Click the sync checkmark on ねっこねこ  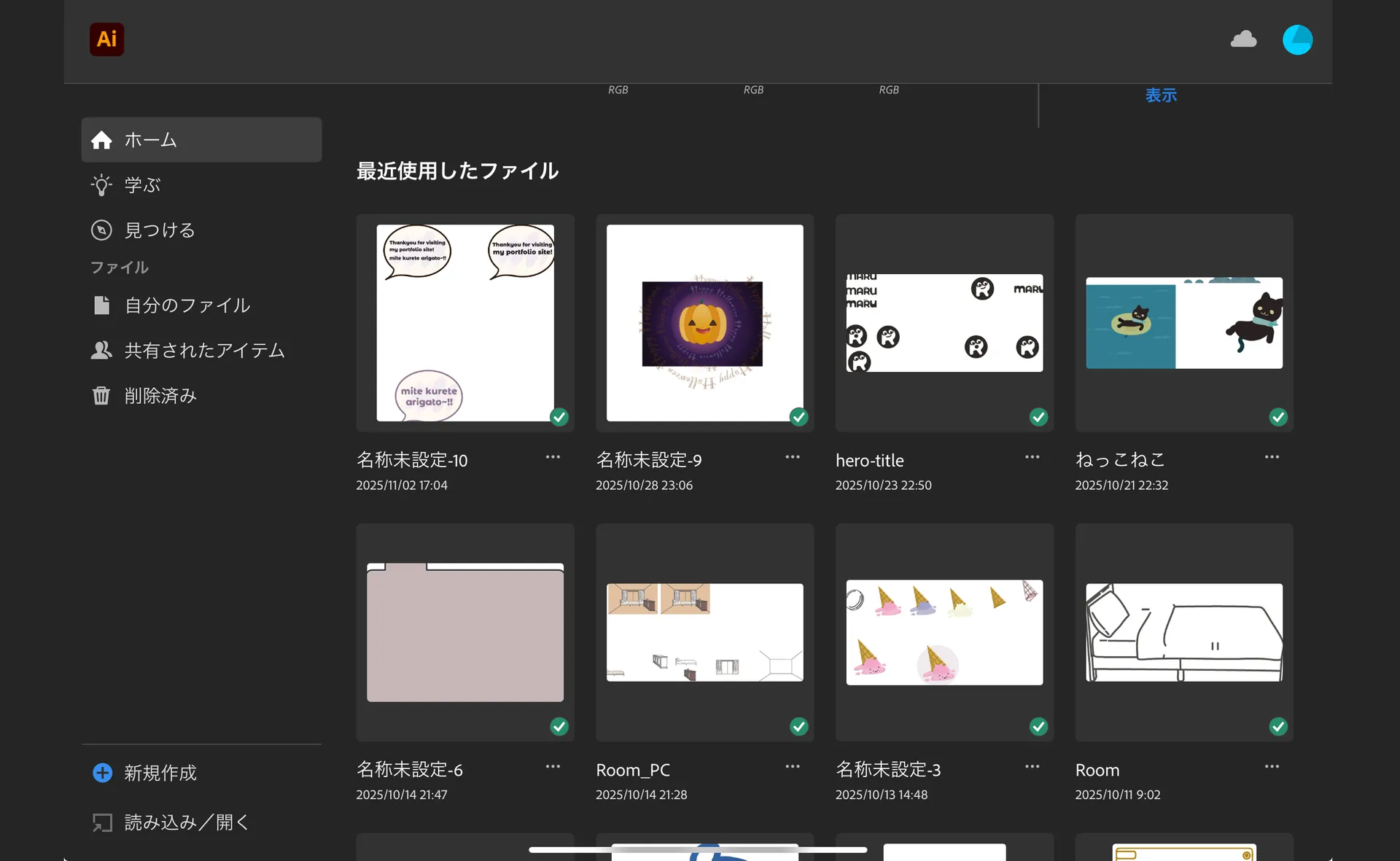(x=1277, y=417)
